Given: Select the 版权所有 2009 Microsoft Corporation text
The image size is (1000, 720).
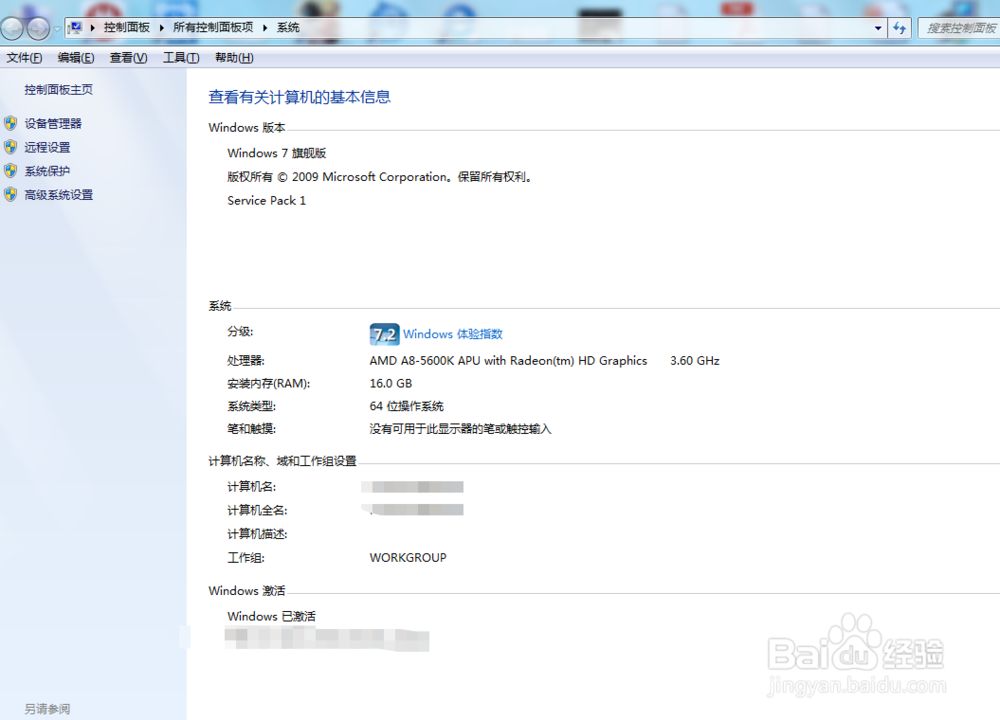Looking at the screenshot, I should 380,177.
